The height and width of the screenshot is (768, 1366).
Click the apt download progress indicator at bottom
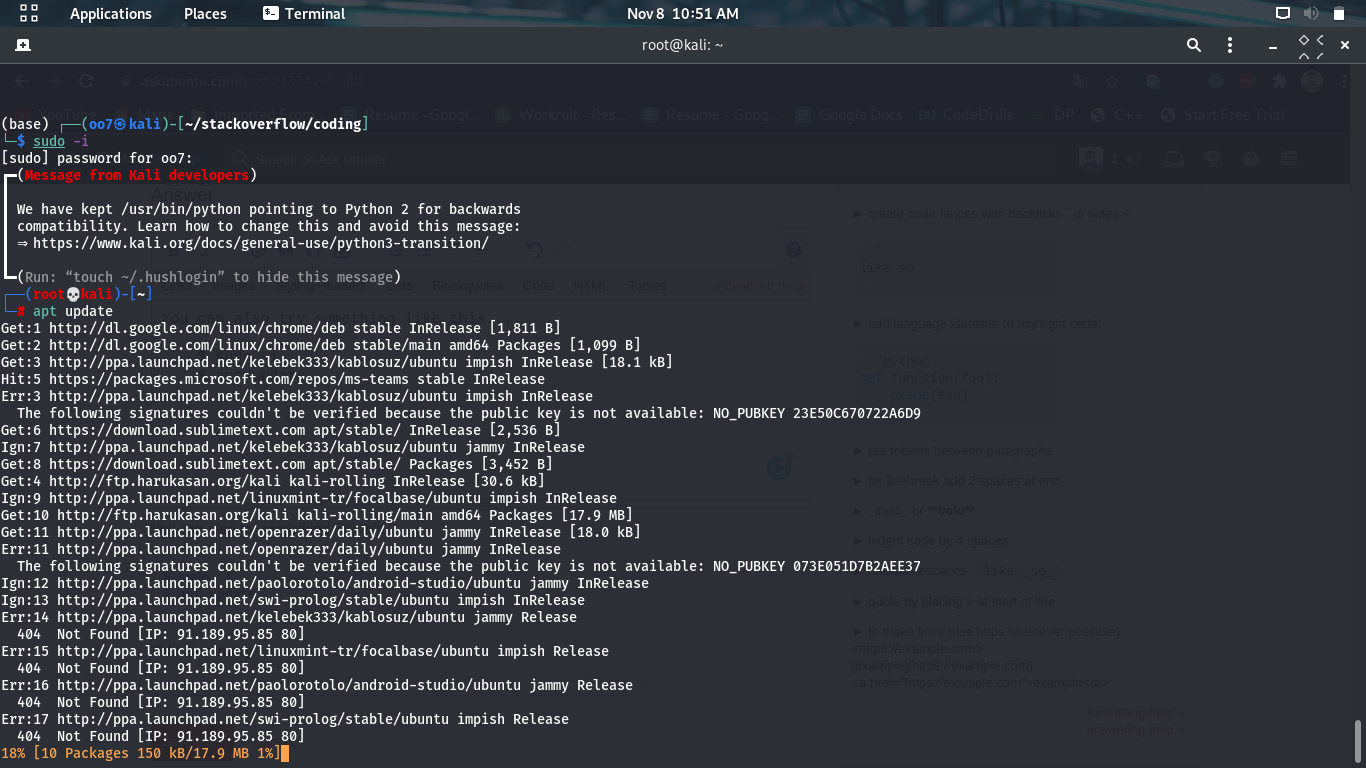click(140, 753)
